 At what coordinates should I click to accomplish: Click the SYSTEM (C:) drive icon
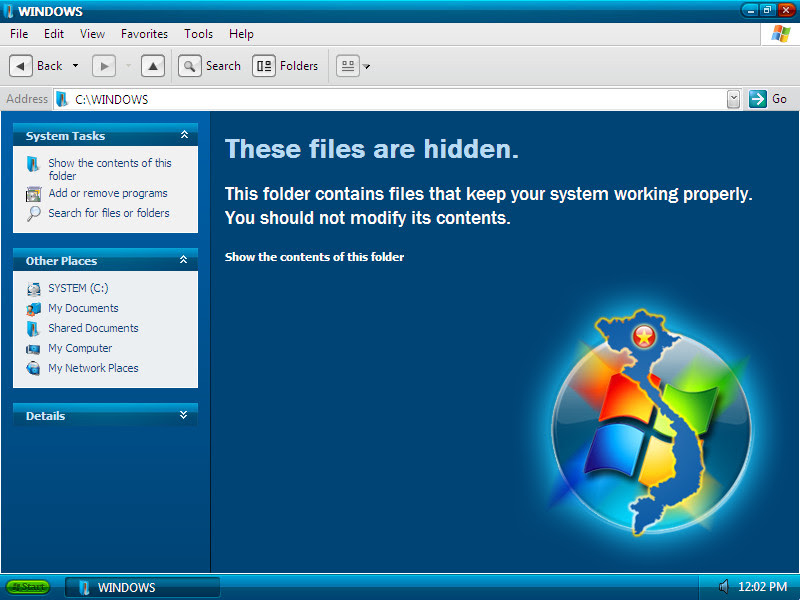click(x=34, y=289)
